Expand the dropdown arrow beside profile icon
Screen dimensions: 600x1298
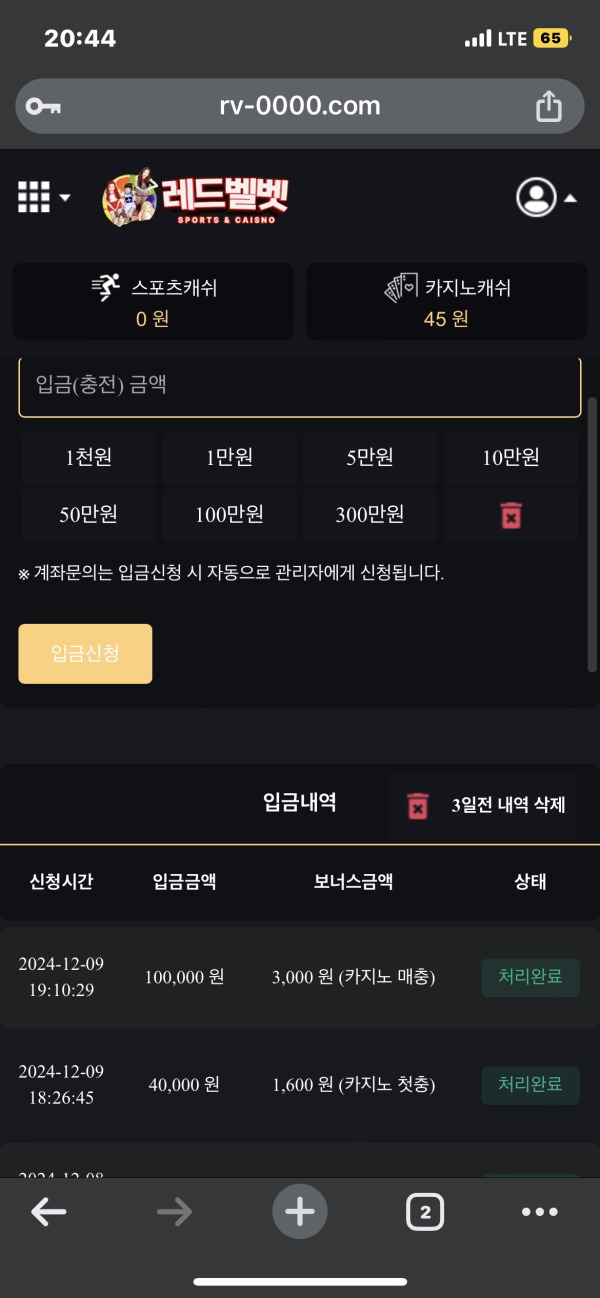point(572,197)
